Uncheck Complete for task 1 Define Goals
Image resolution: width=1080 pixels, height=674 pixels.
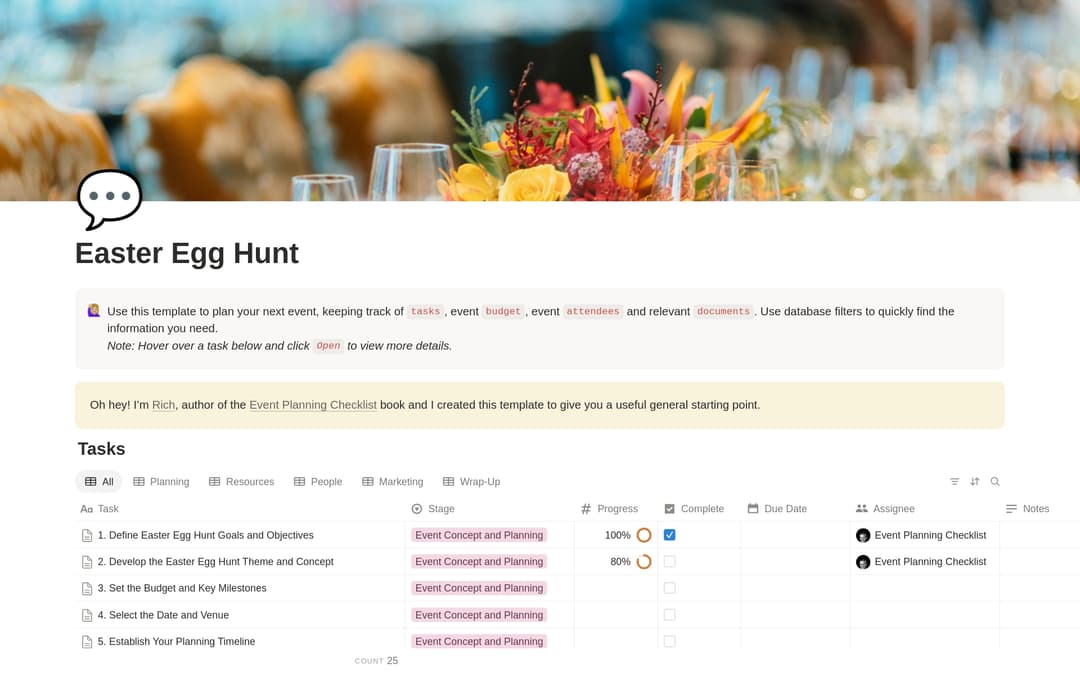click(x=669, y=535)
